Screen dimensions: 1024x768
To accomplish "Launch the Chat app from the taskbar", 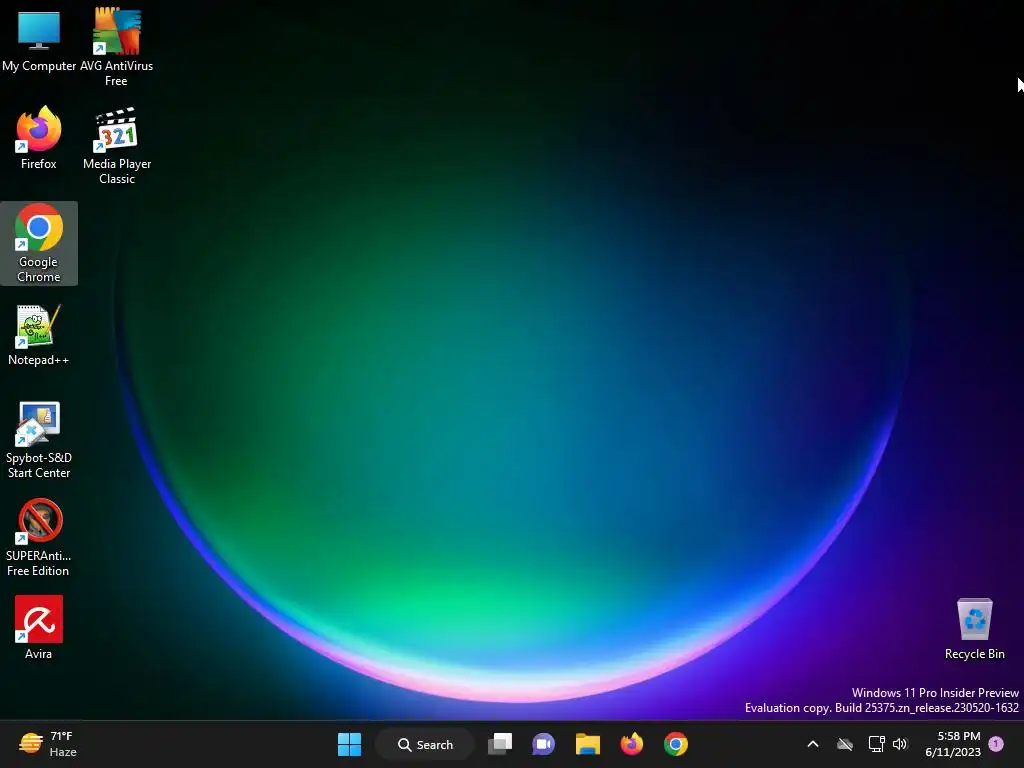I will [x=543, y=744].
